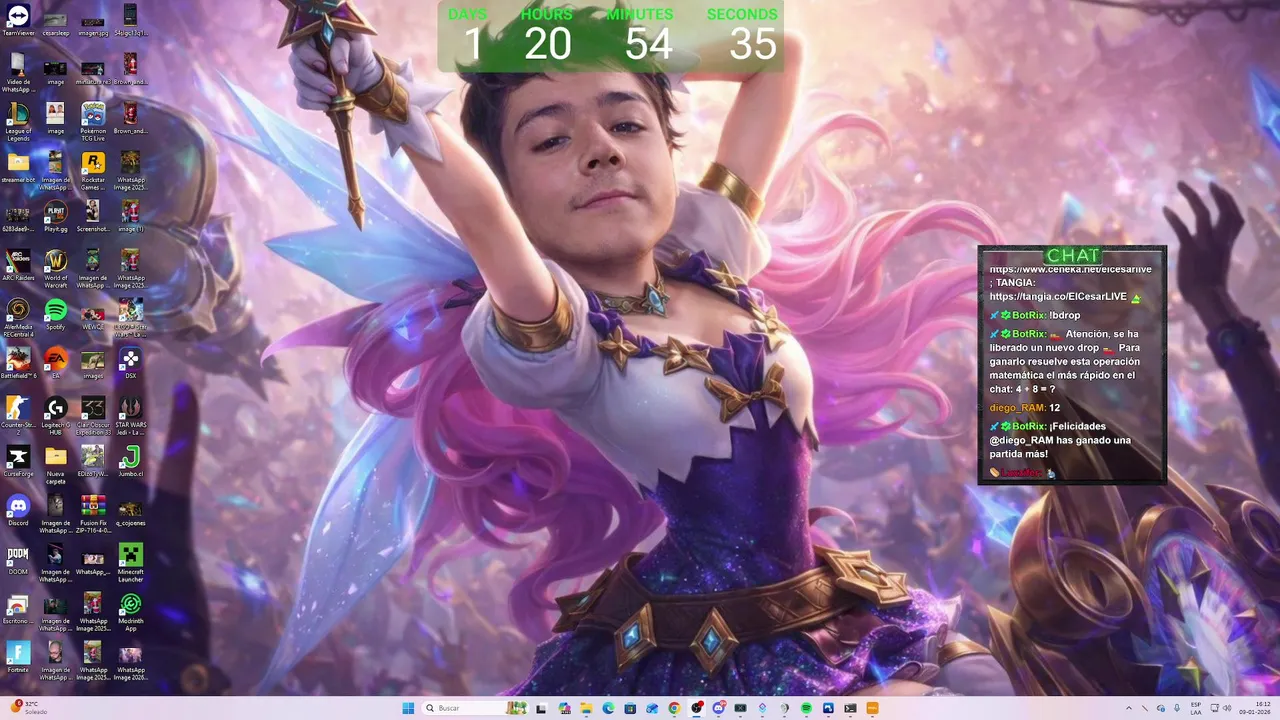Open the TeamViewer desktop shortcut
The height and width of the screenshot is (720, 1280).
[18, 20]
